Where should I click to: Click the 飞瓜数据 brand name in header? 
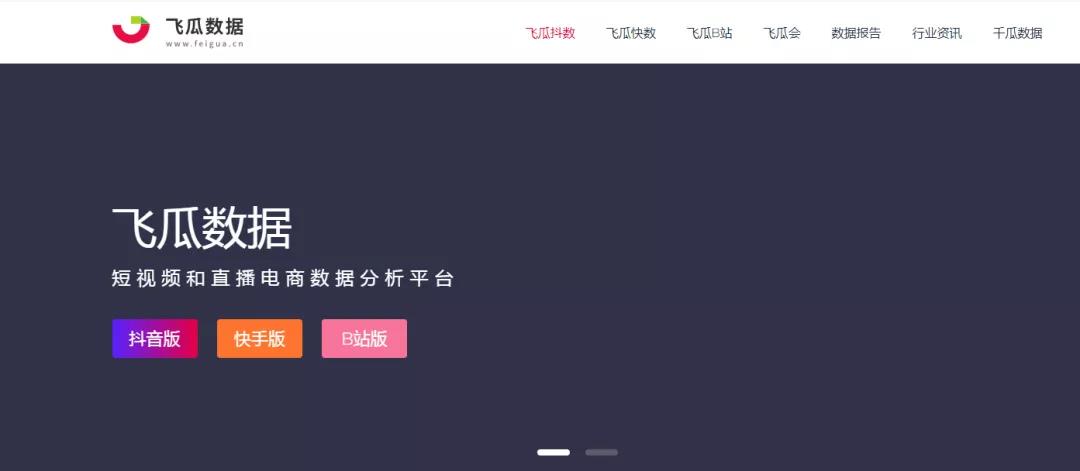click(x=205, y=27)
